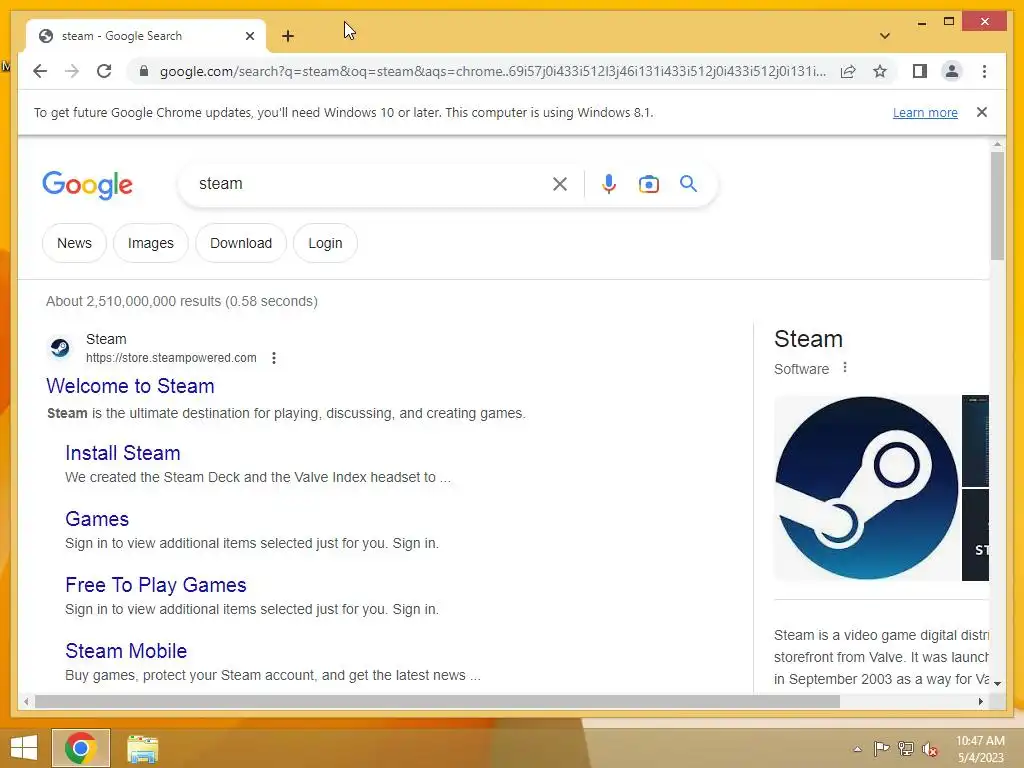Dismiss the Chrome update notice
Viewport: 1024px width, 768px height.
(982, 112)
